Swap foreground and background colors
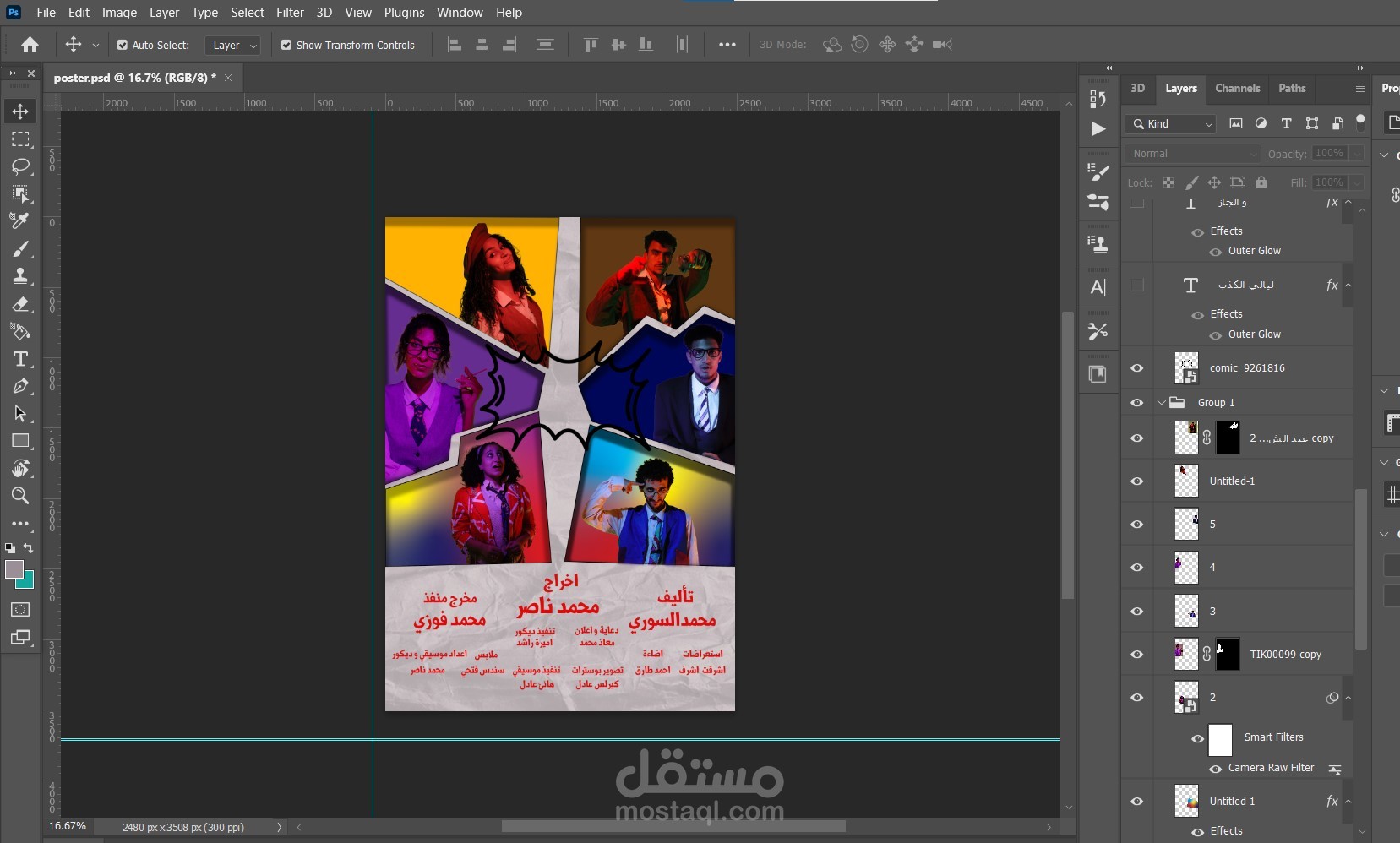This screenshot has height=843, width=1400. coord(29,548)
